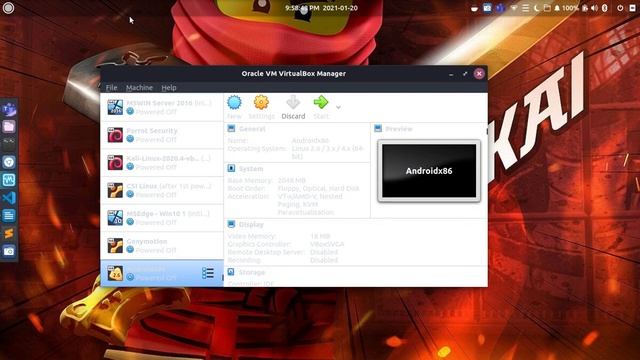Click the General section header
The image size is (640, 360).
[252, 129]
